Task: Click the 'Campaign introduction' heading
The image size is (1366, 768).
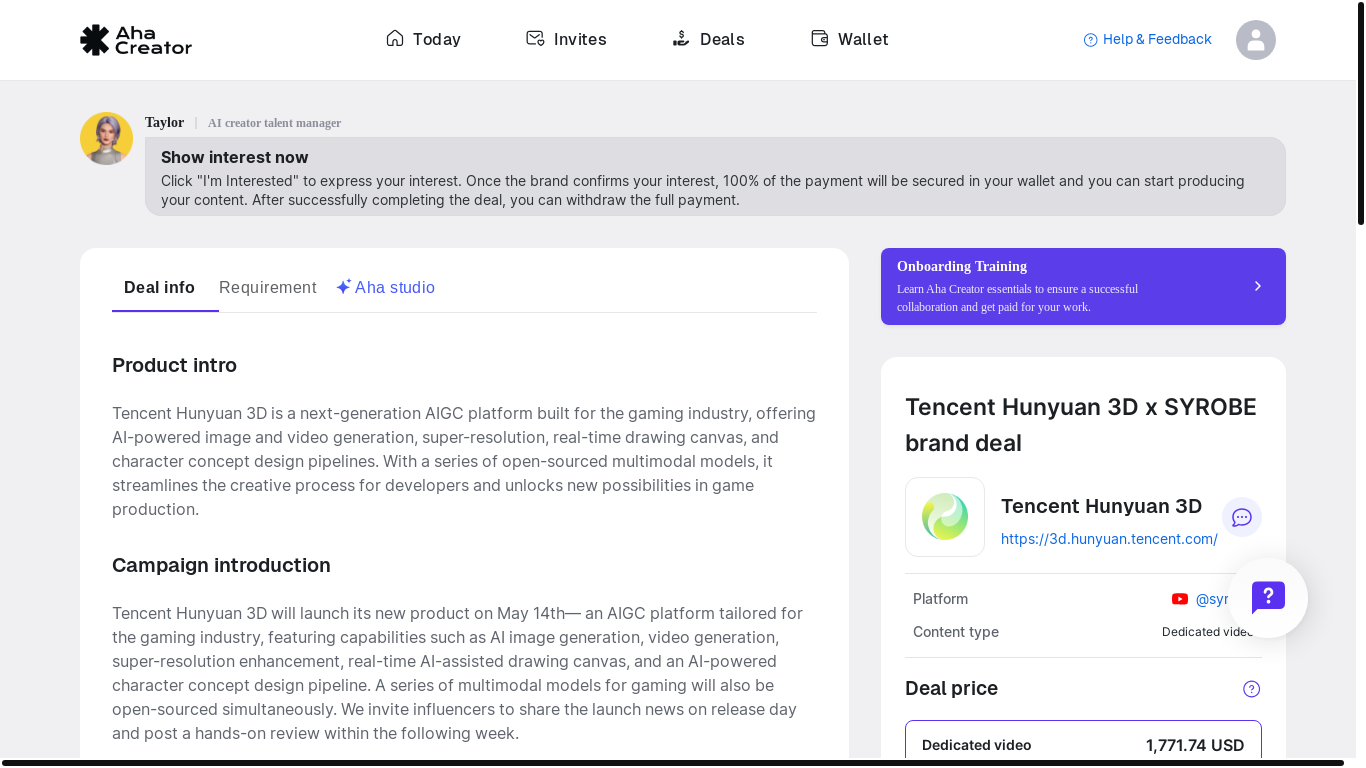Action: [221, 565]
